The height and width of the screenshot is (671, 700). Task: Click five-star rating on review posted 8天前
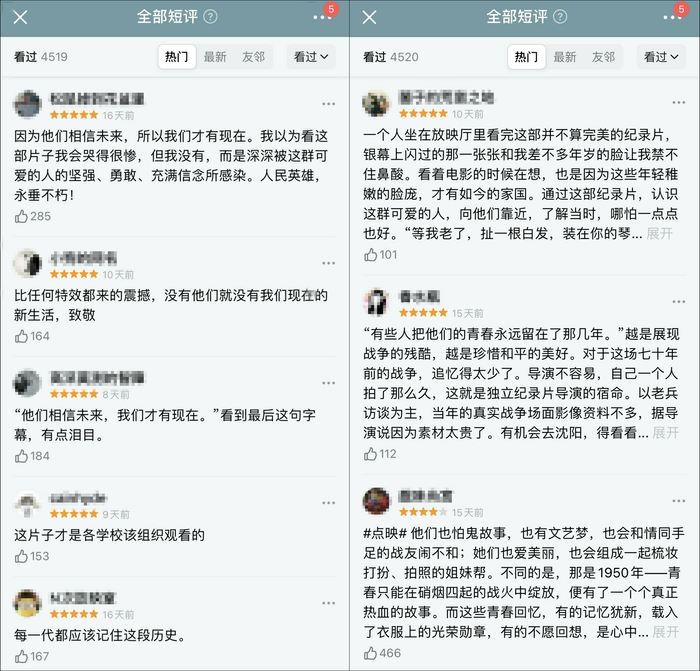pyautogui.click(x=74, y=394)
